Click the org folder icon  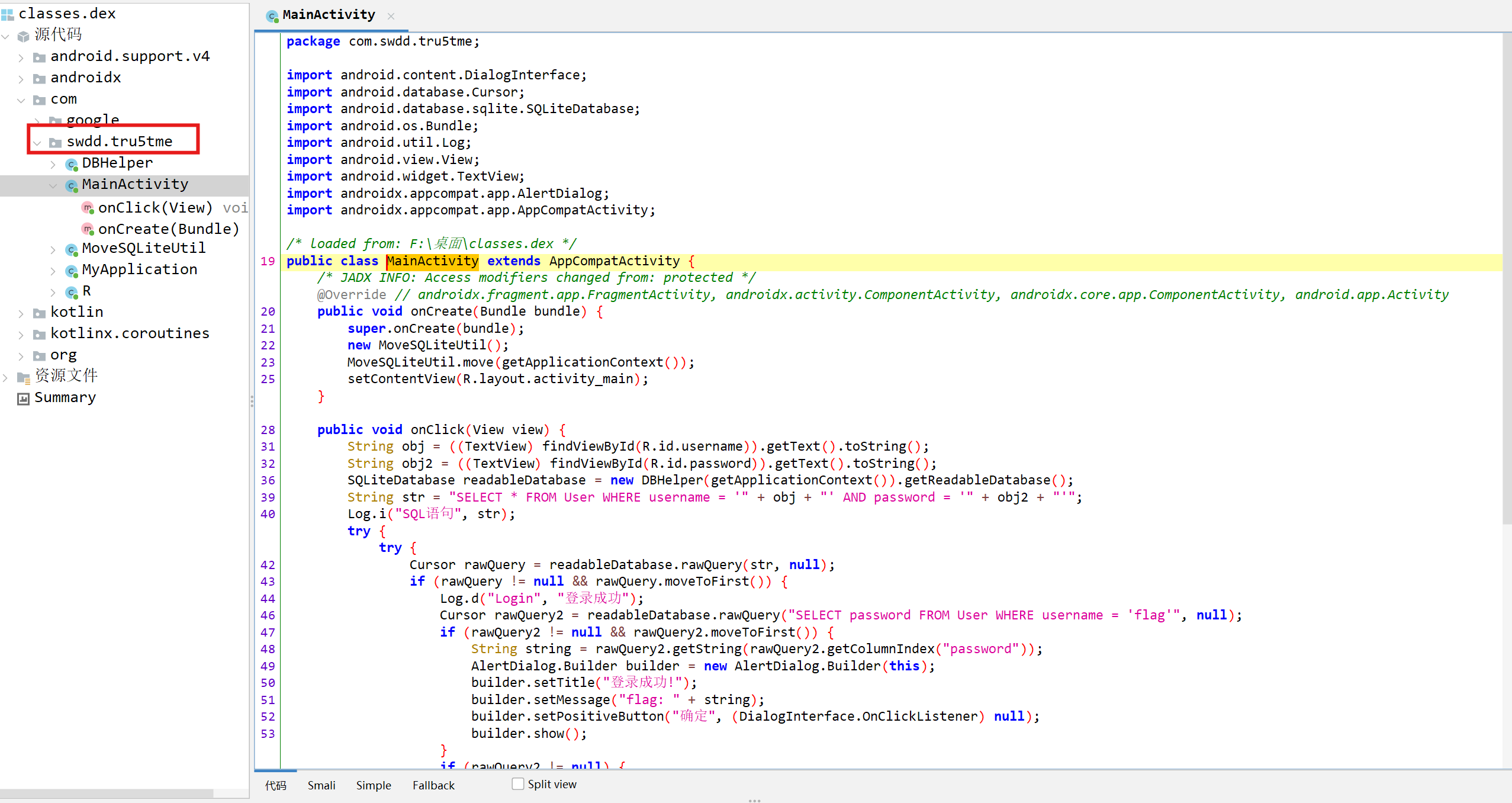pos(39,355)
